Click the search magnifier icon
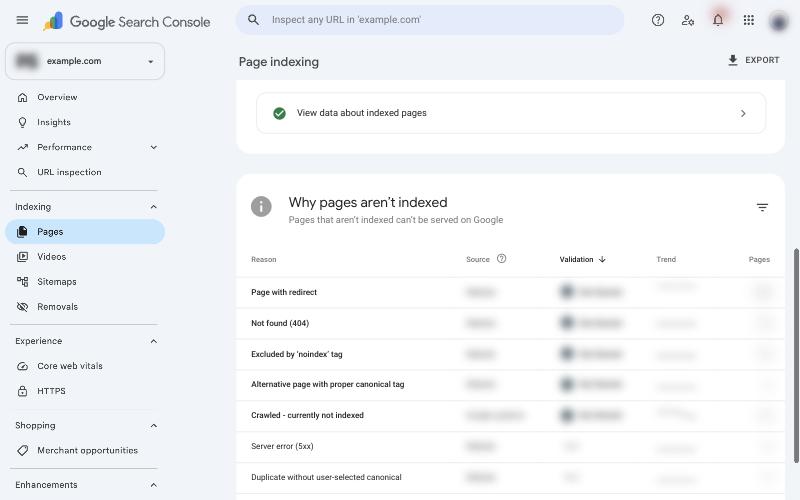This screenshot has width=800, height=500. tap(253, 20)
